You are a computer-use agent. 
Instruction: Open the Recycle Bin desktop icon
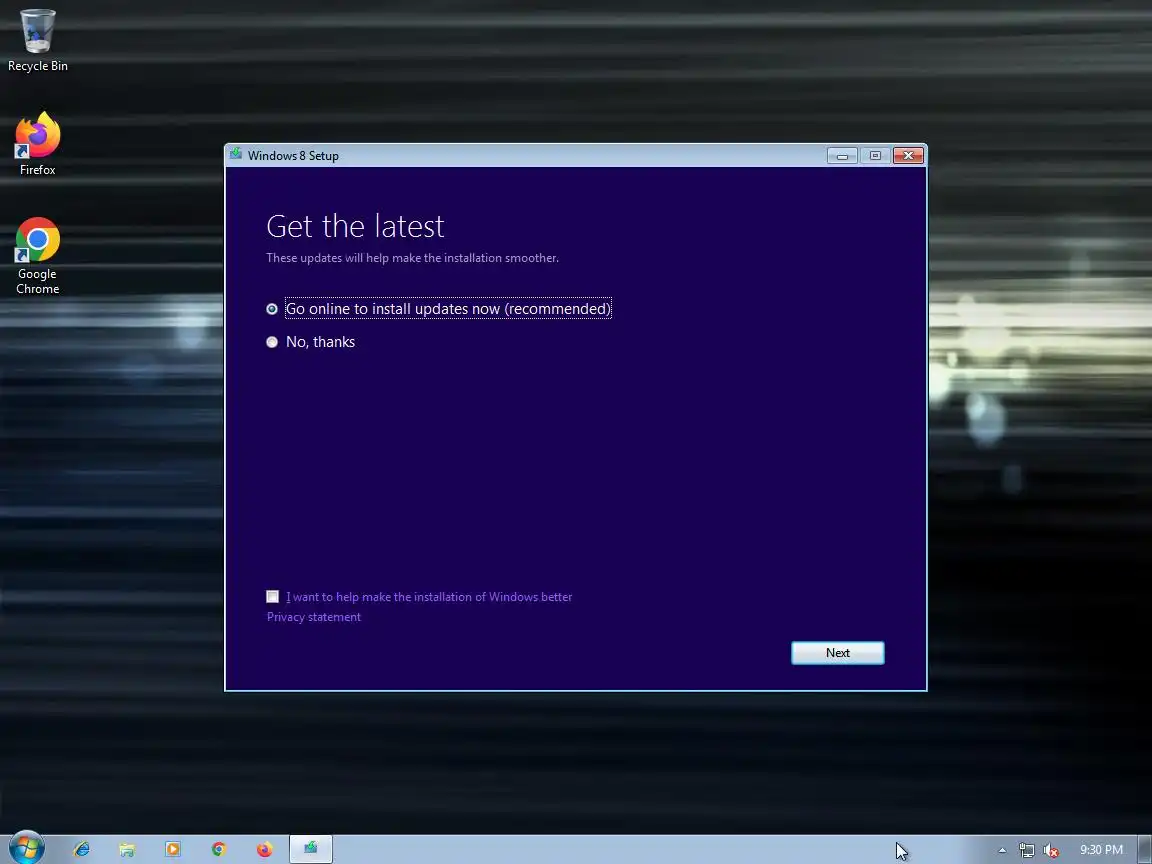(x=37, y=40)
